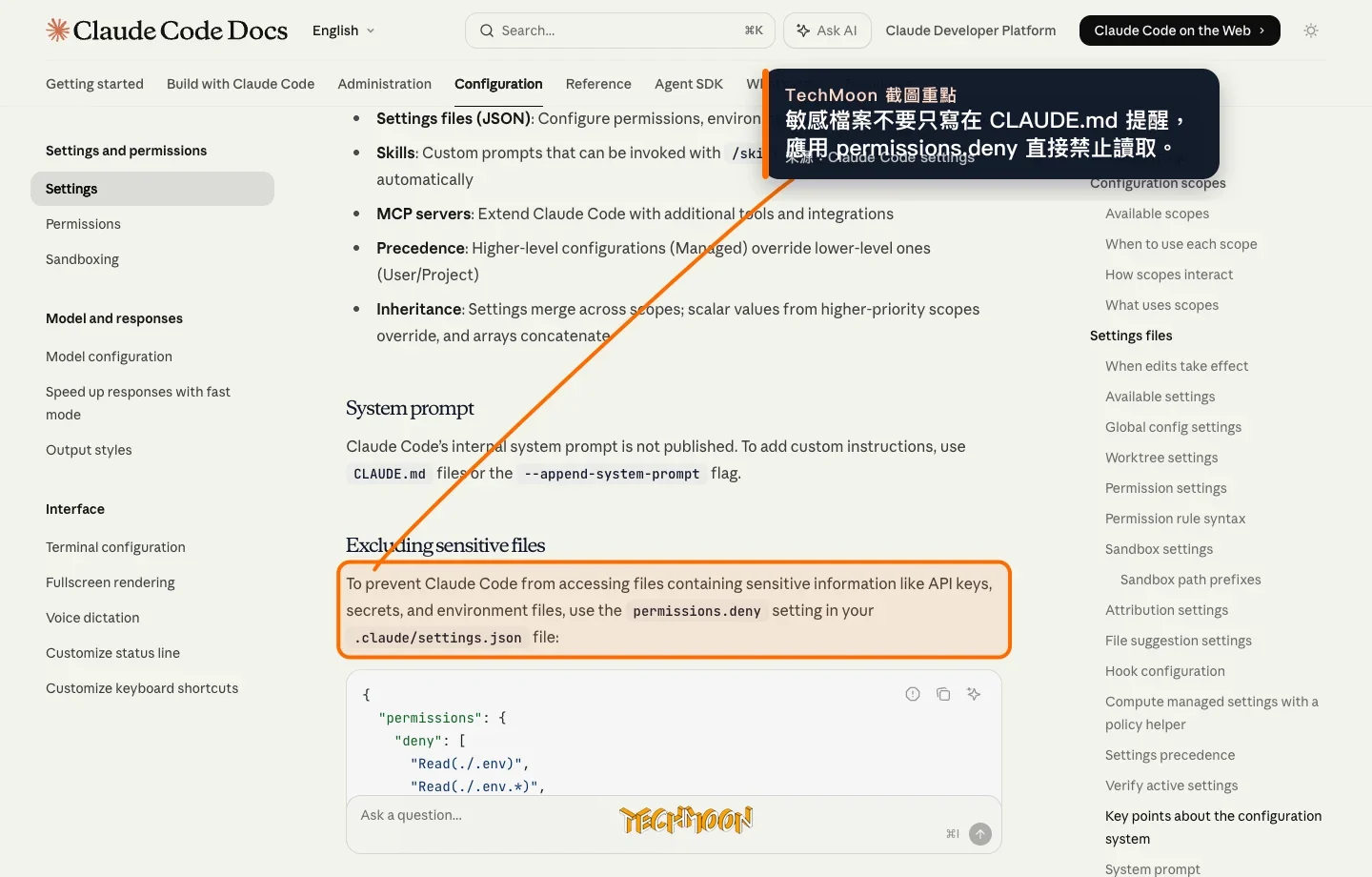
Task: Jump to Available scopes section
Action: (1157, 214)
